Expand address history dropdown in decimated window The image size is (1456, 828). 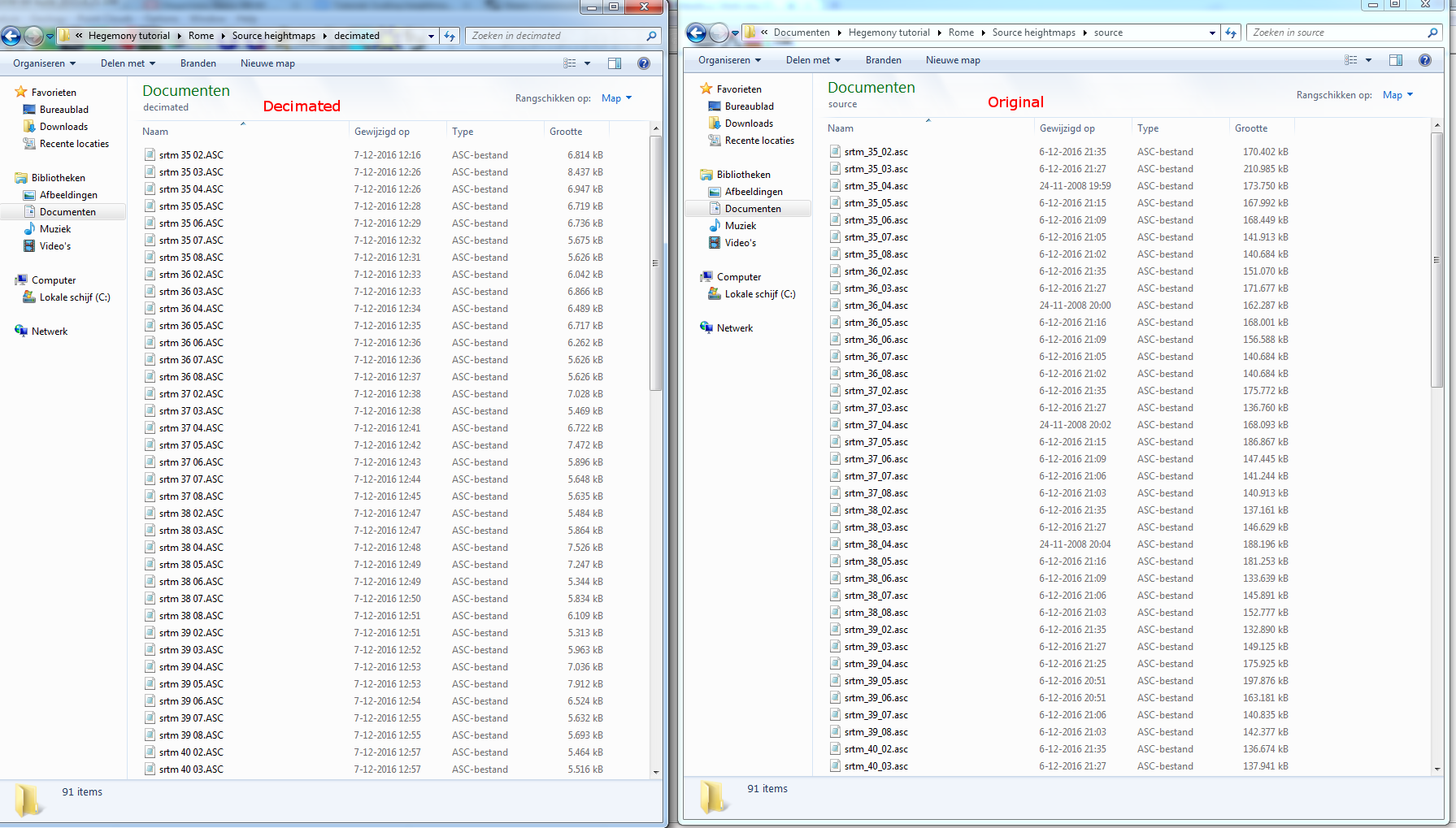tap(431, 36)
